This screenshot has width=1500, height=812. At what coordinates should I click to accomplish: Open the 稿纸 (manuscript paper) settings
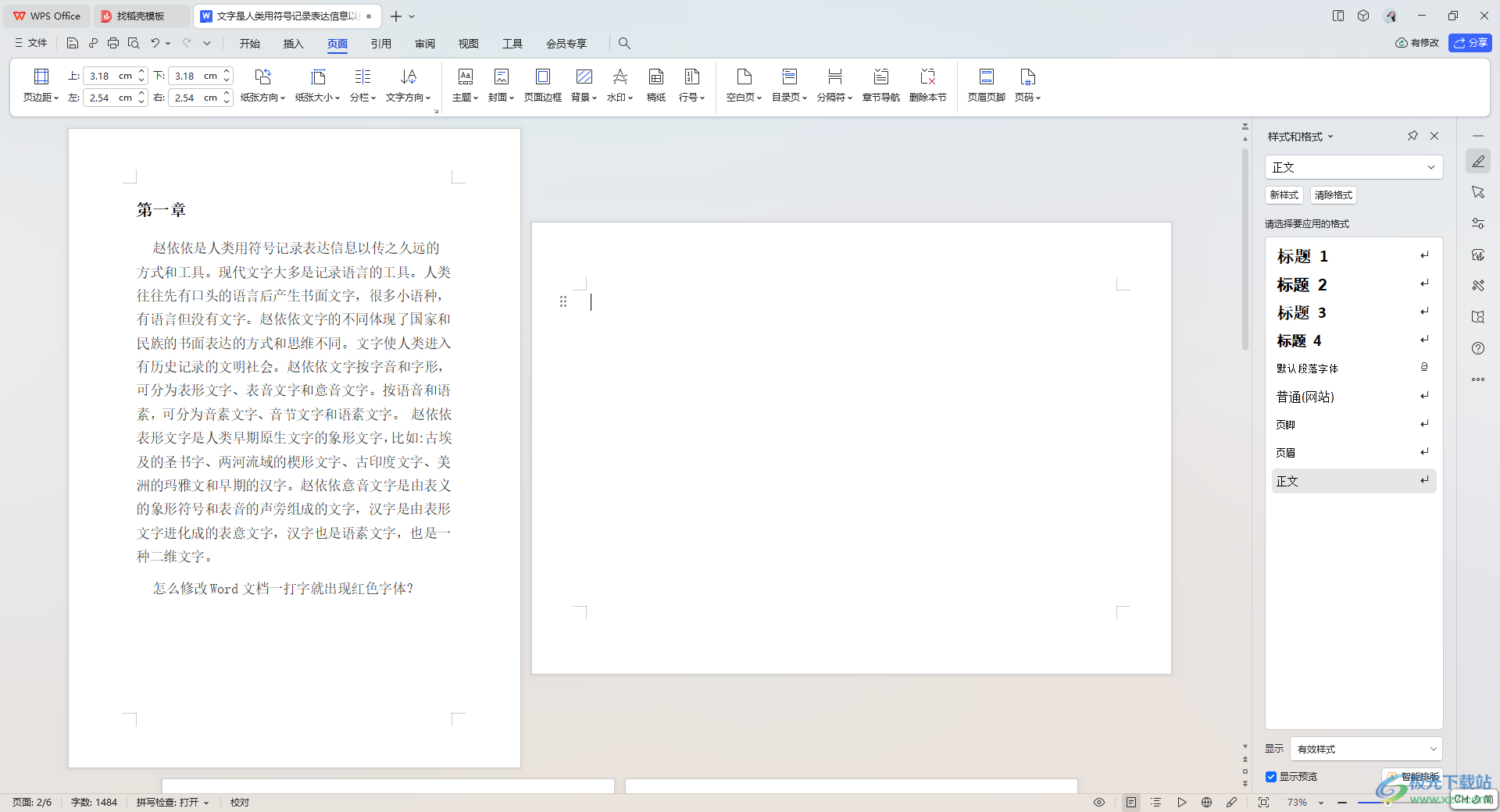point(656,85)
